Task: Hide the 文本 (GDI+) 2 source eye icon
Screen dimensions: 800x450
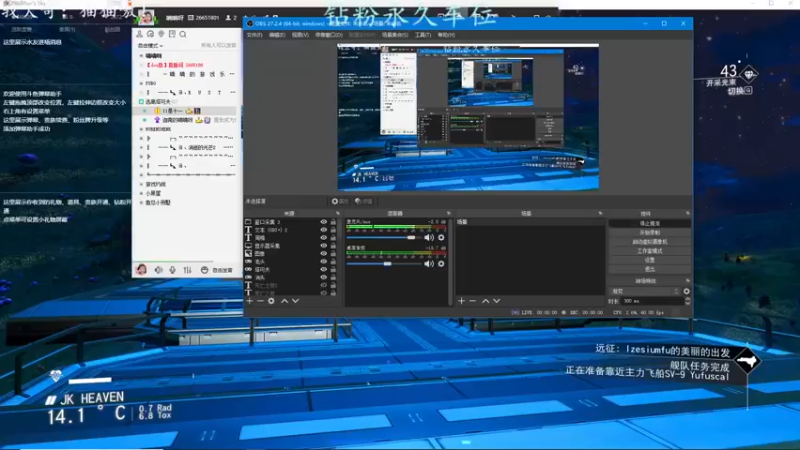Action: [x=323, y=230]
